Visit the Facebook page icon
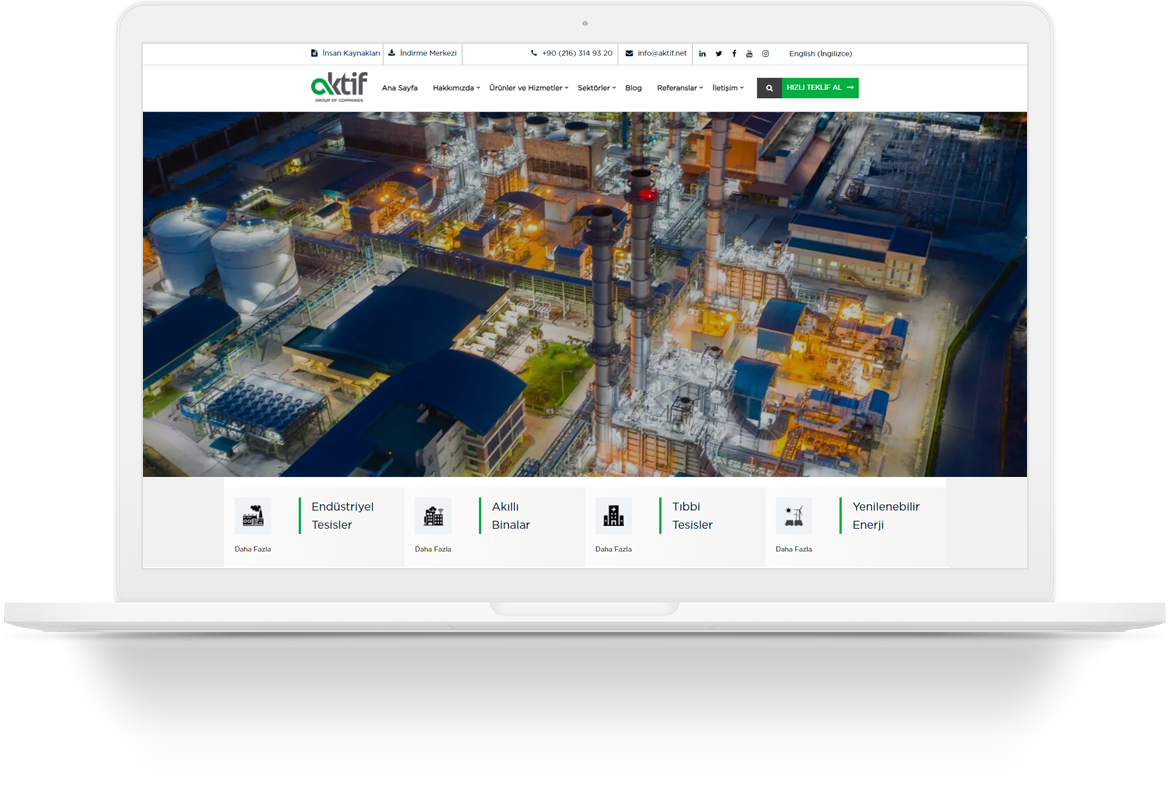Screen dimensions: 1170x802 (734, 54)
